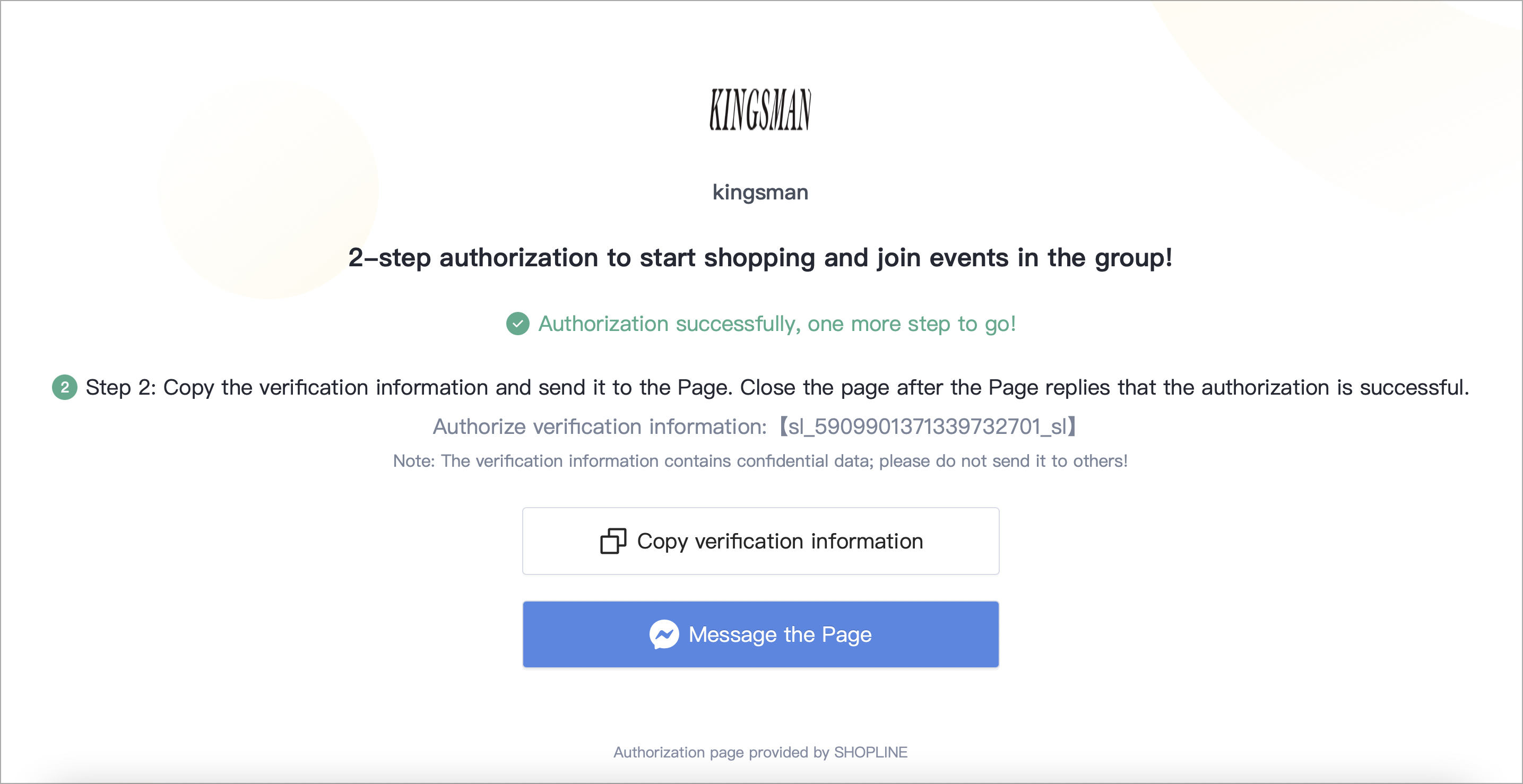Click the Authorize verification information label
Viewport: 1523px width, 784px height.
(600, 426)
